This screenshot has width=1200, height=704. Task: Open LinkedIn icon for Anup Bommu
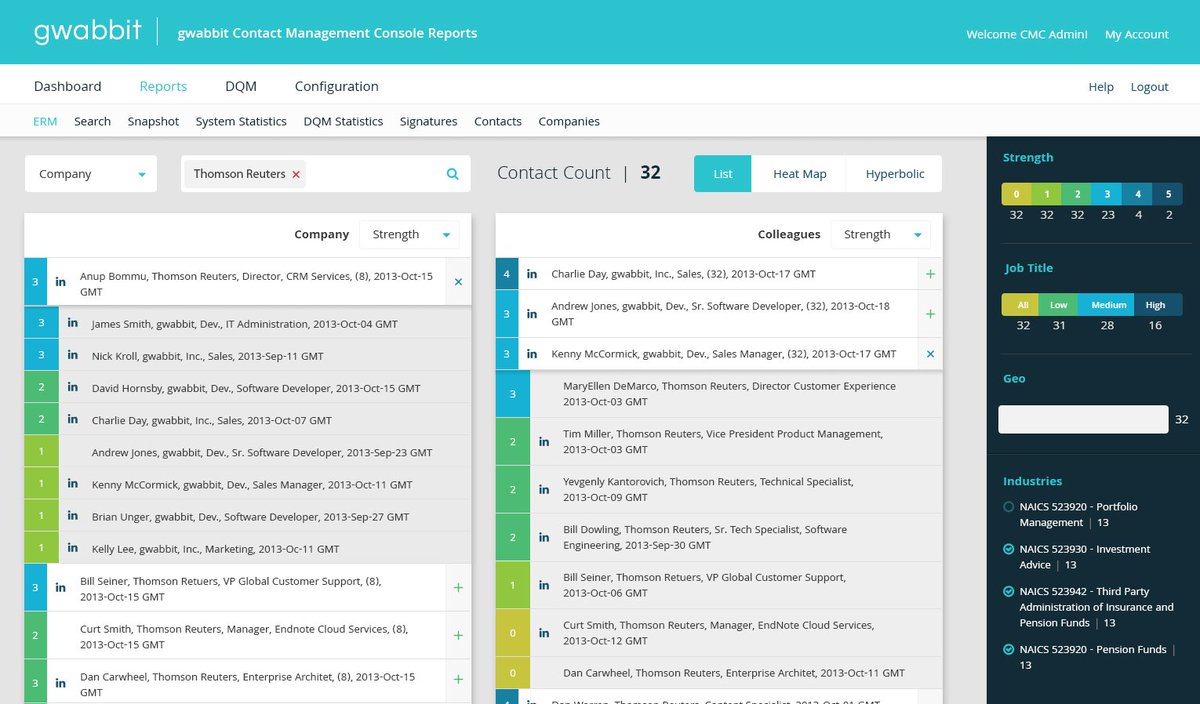60,283
